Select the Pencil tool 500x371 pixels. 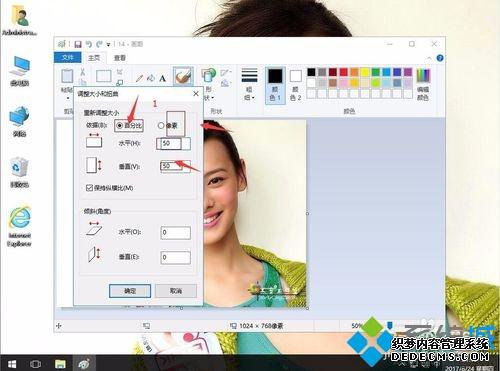pyautogui.click(x=139, y=78)
